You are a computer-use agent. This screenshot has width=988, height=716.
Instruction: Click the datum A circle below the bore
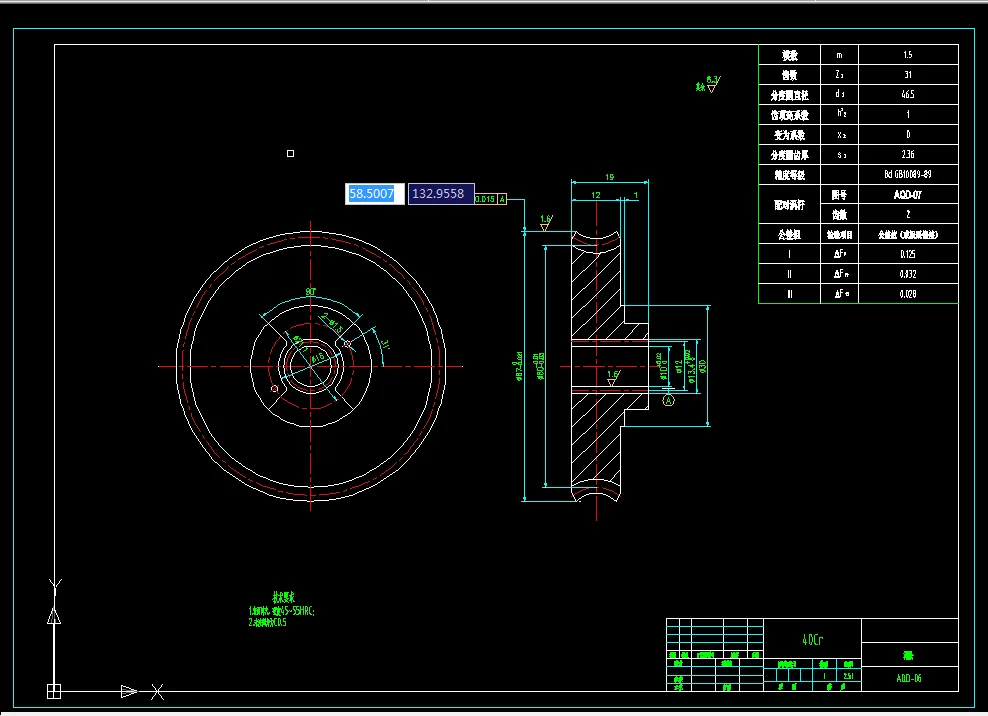tap(669, 400)
